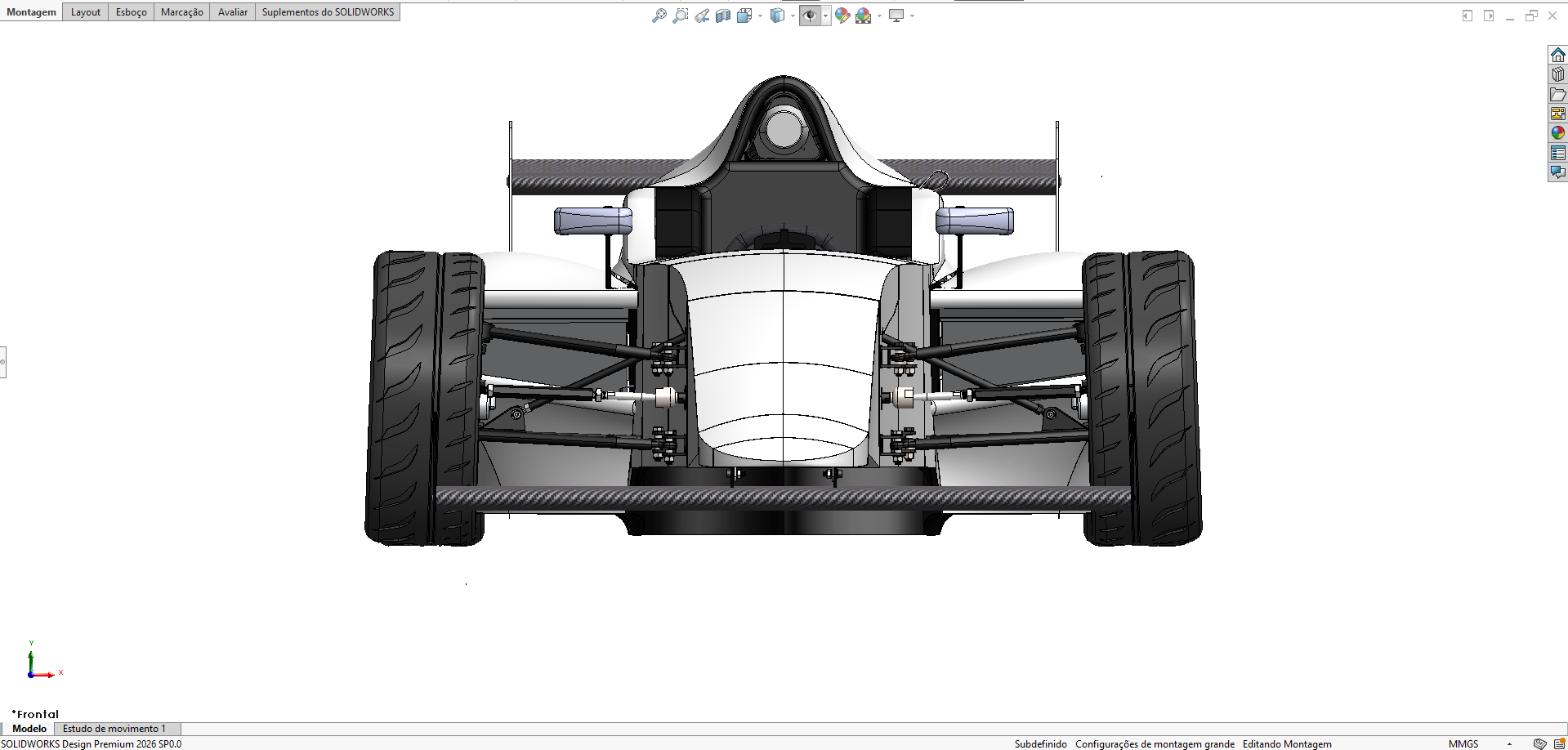Click the status bar tag icon

(1540, 744)
